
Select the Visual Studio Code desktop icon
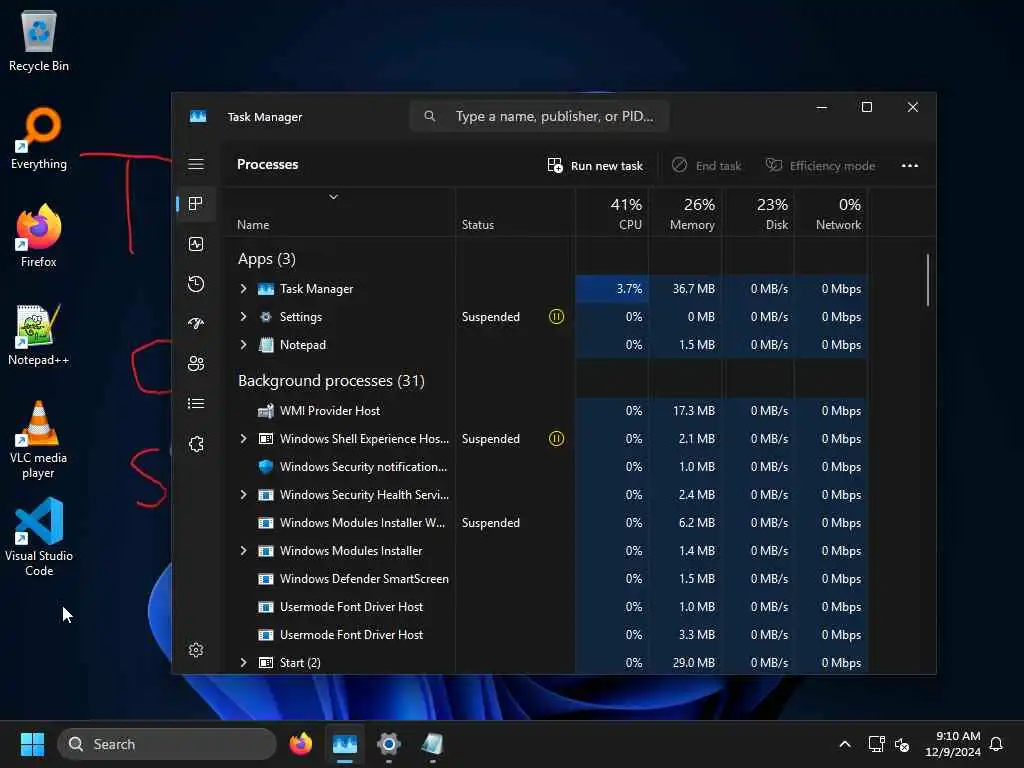[39, 537]
